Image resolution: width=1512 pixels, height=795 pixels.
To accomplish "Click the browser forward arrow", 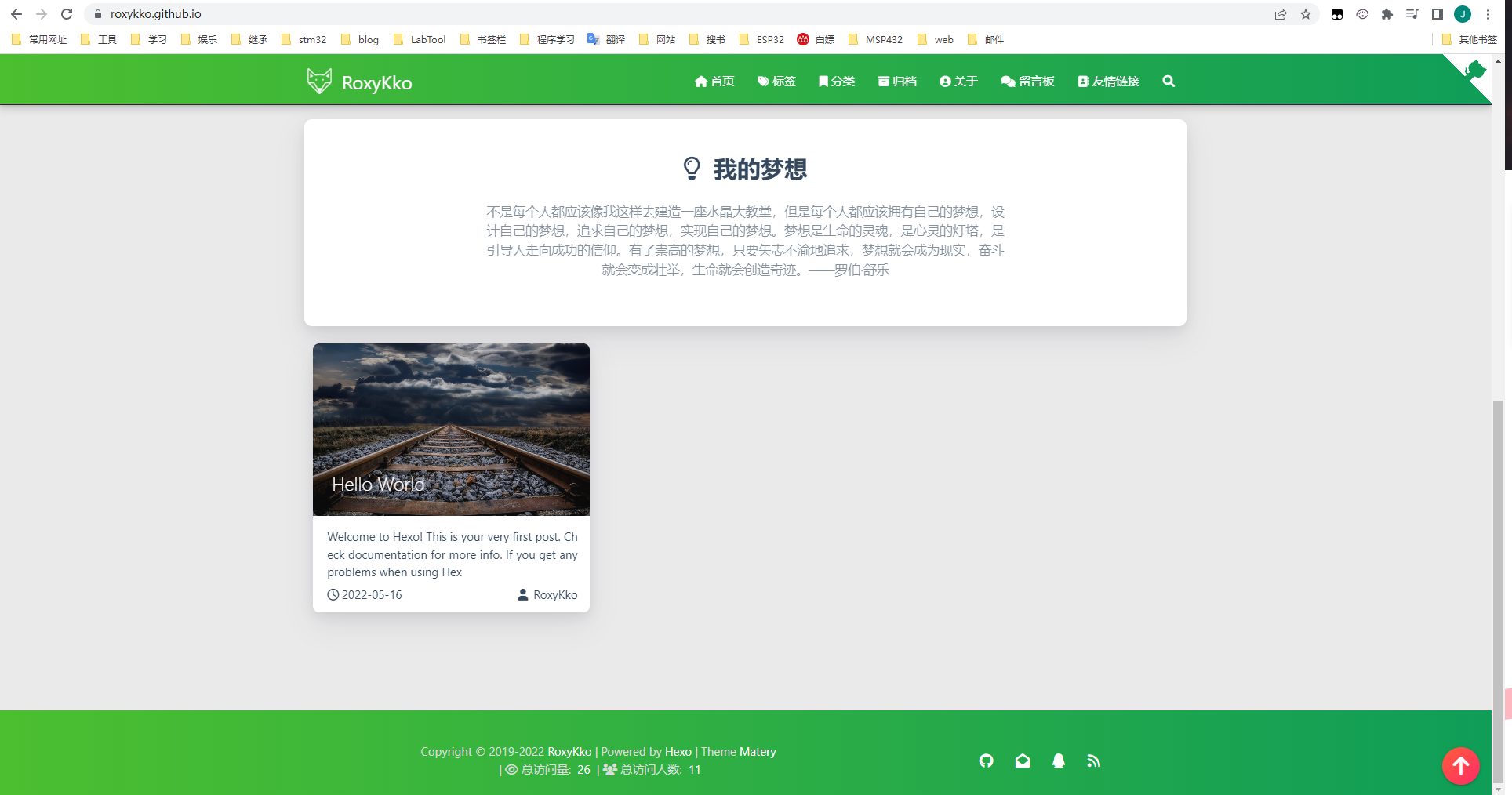I will coord(42,14).
